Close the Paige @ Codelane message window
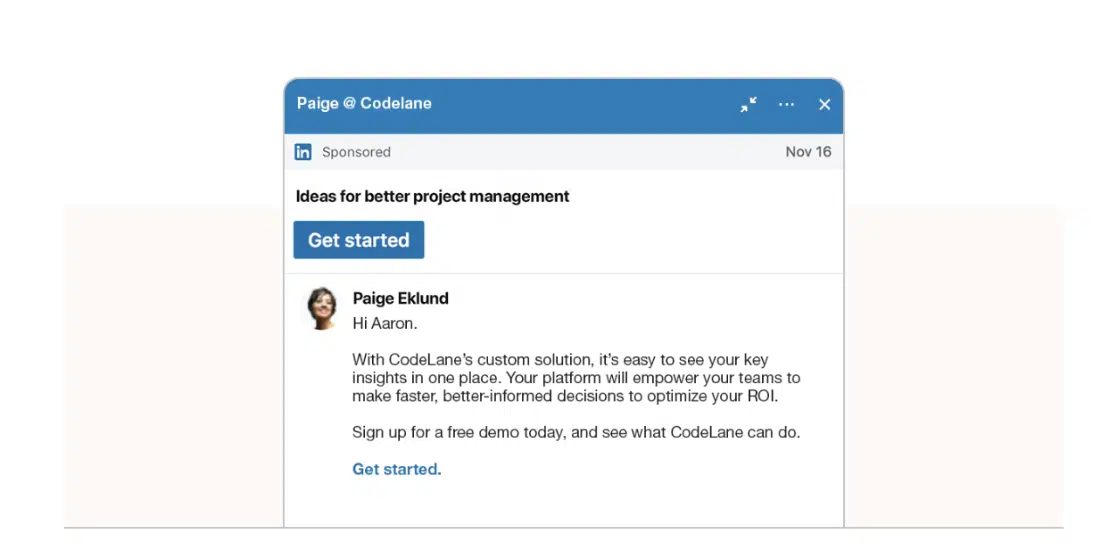 [x=824, y=104]
